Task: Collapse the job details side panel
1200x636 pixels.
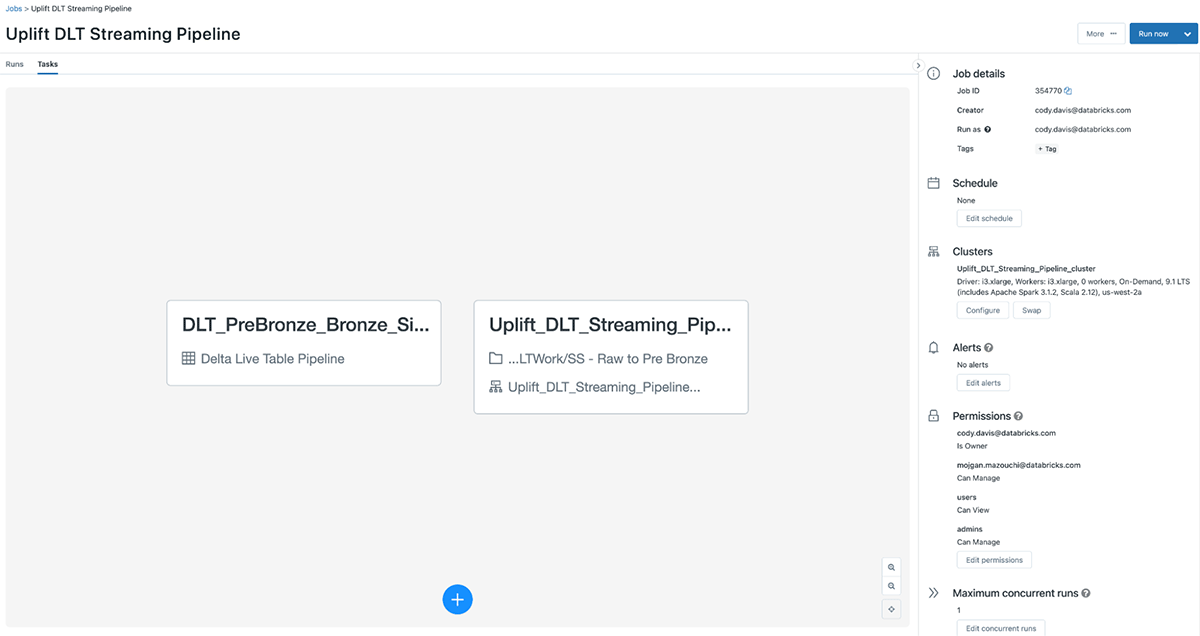Action: coord(918,65)
